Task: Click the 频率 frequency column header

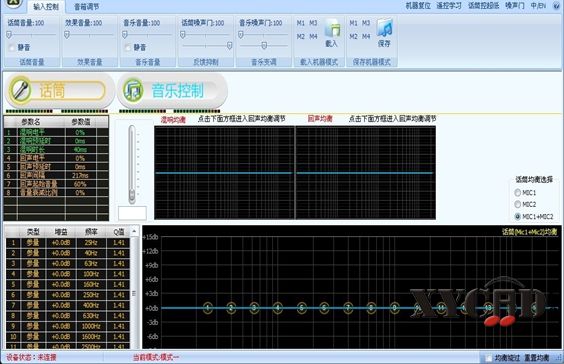Action: 91,232
